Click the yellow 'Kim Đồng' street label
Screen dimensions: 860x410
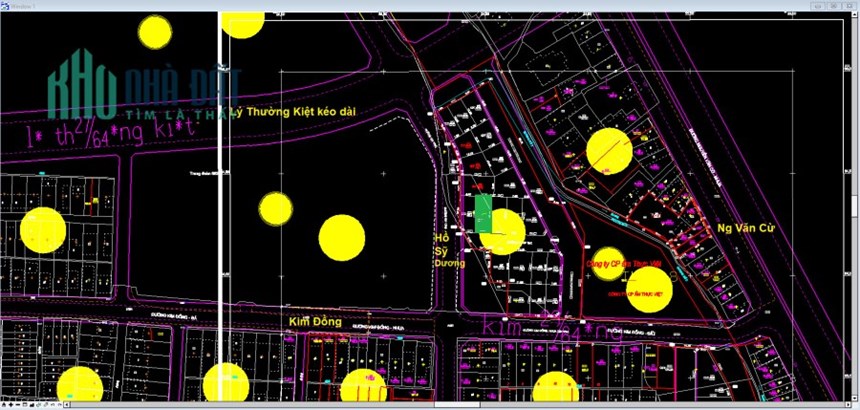coord(315,322)
